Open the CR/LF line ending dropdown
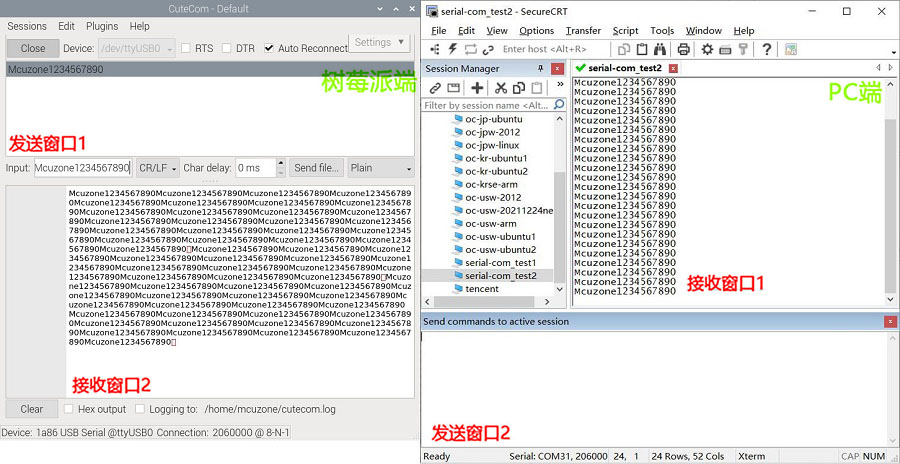 tap(156, 168)
